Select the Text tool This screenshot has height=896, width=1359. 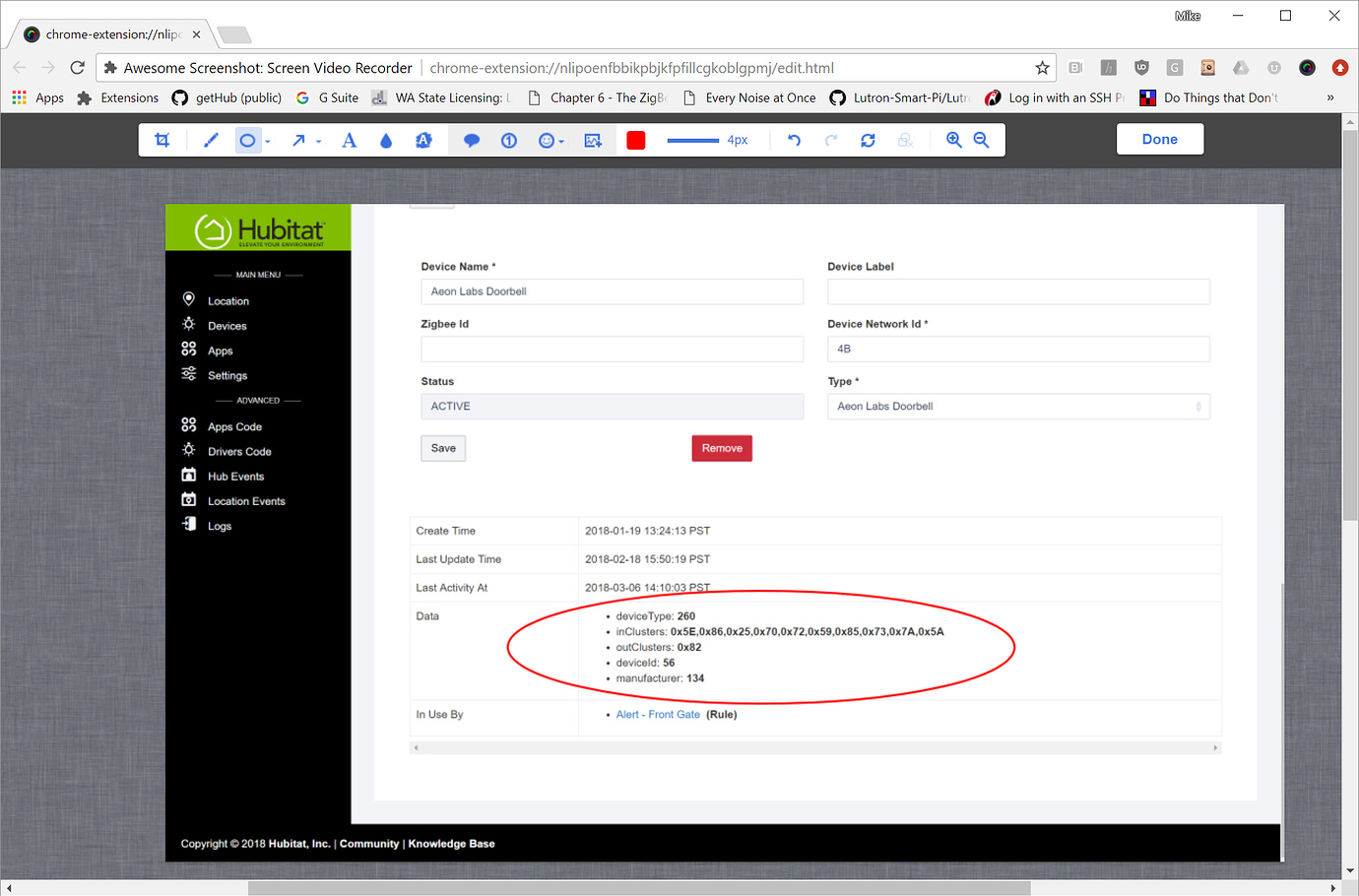[x=349, y=140]
